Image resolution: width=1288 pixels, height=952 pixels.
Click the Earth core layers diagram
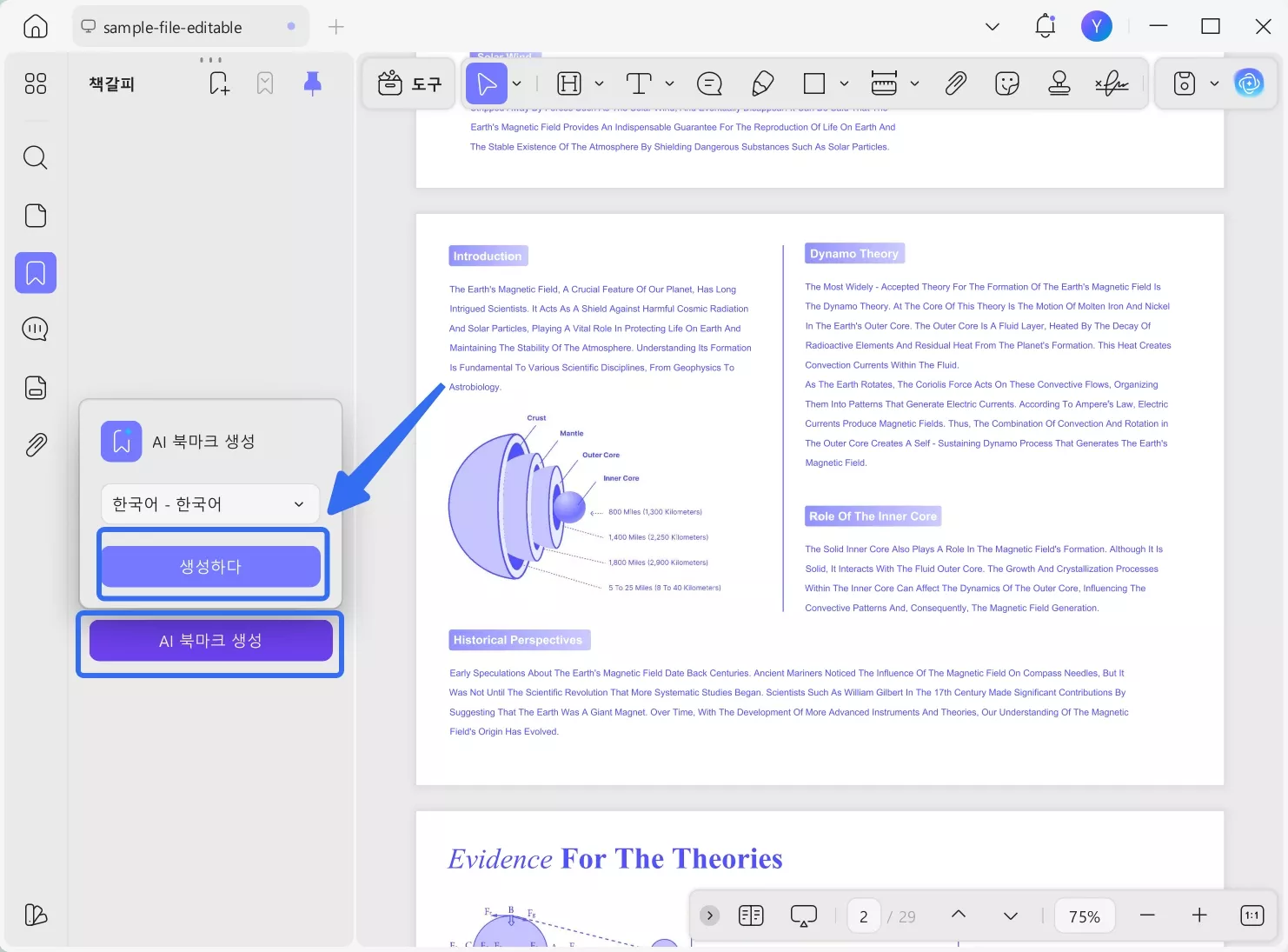pyautogui.click(x=586, y=503)
